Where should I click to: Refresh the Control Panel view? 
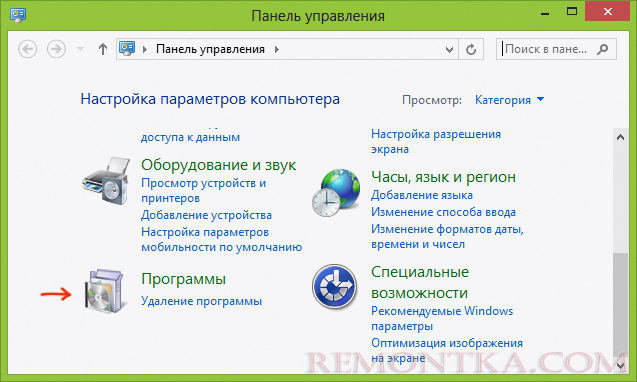(471, 49)
